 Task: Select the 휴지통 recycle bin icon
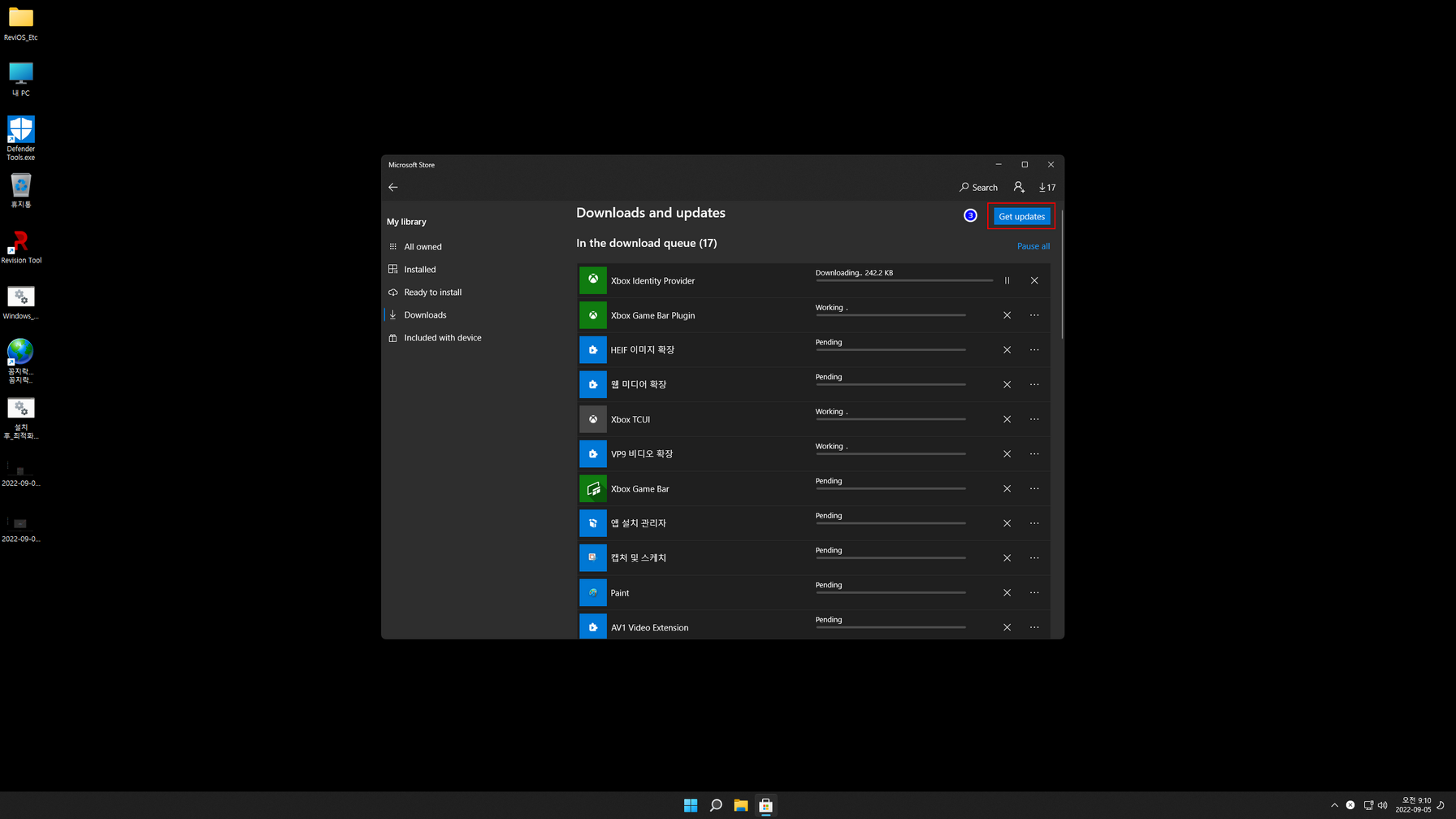click(21, 191)
